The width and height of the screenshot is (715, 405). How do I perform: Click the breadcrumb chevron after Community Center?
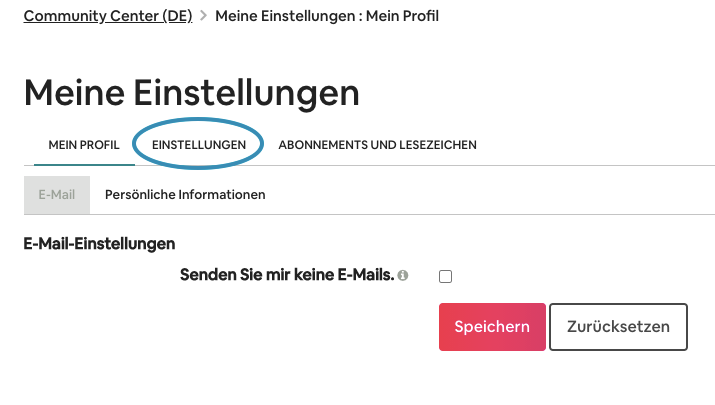click(203, 17)
